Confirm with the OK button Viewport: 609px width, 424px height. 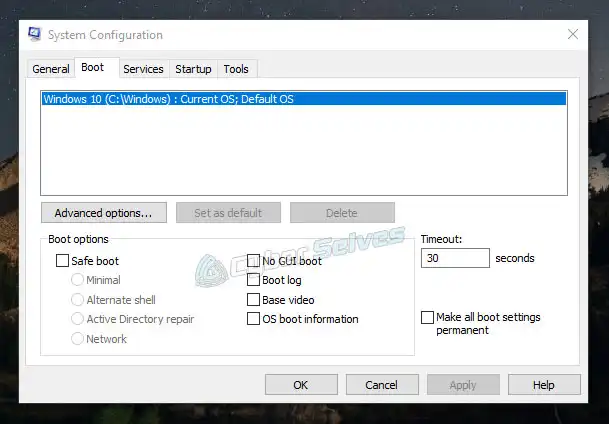301,385
